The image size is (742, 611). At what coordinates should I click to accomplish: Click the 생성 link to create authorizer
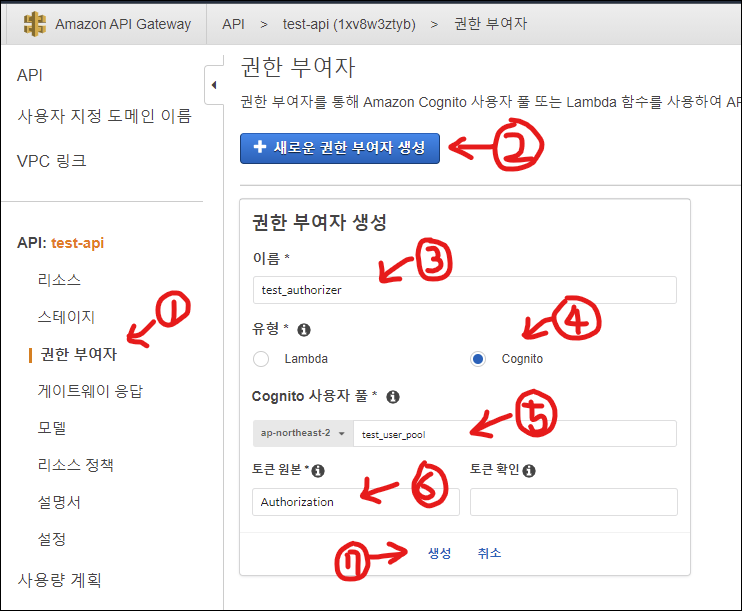coord(439,553)
